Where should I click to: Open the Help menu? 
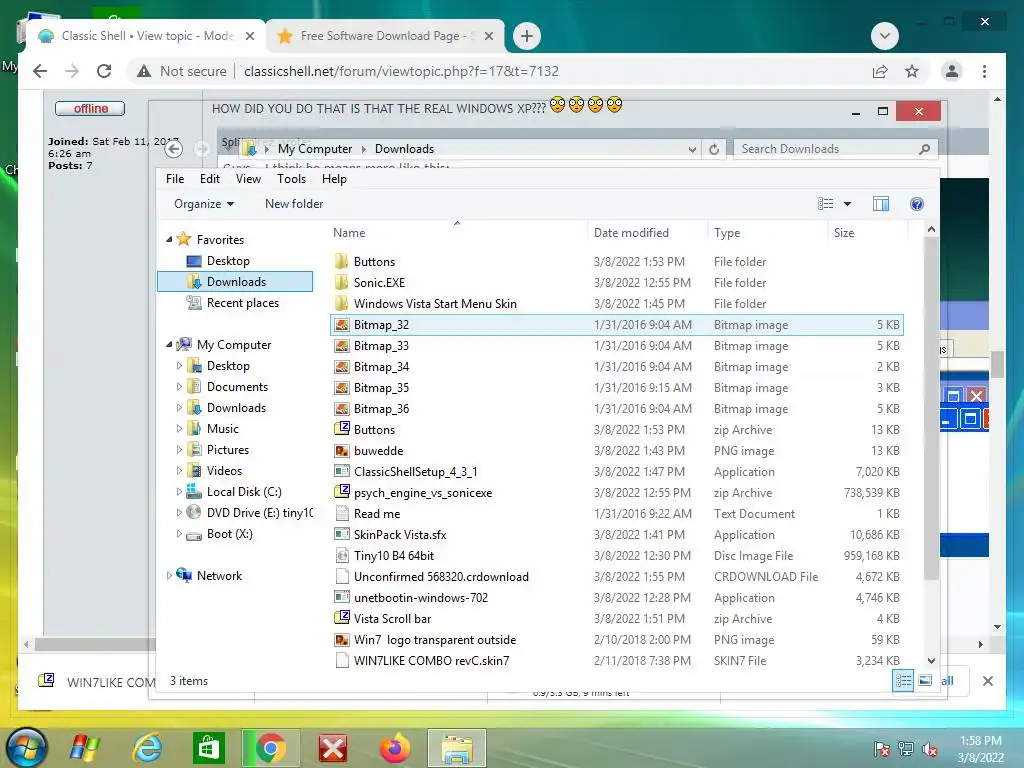[x=334, y=179]
